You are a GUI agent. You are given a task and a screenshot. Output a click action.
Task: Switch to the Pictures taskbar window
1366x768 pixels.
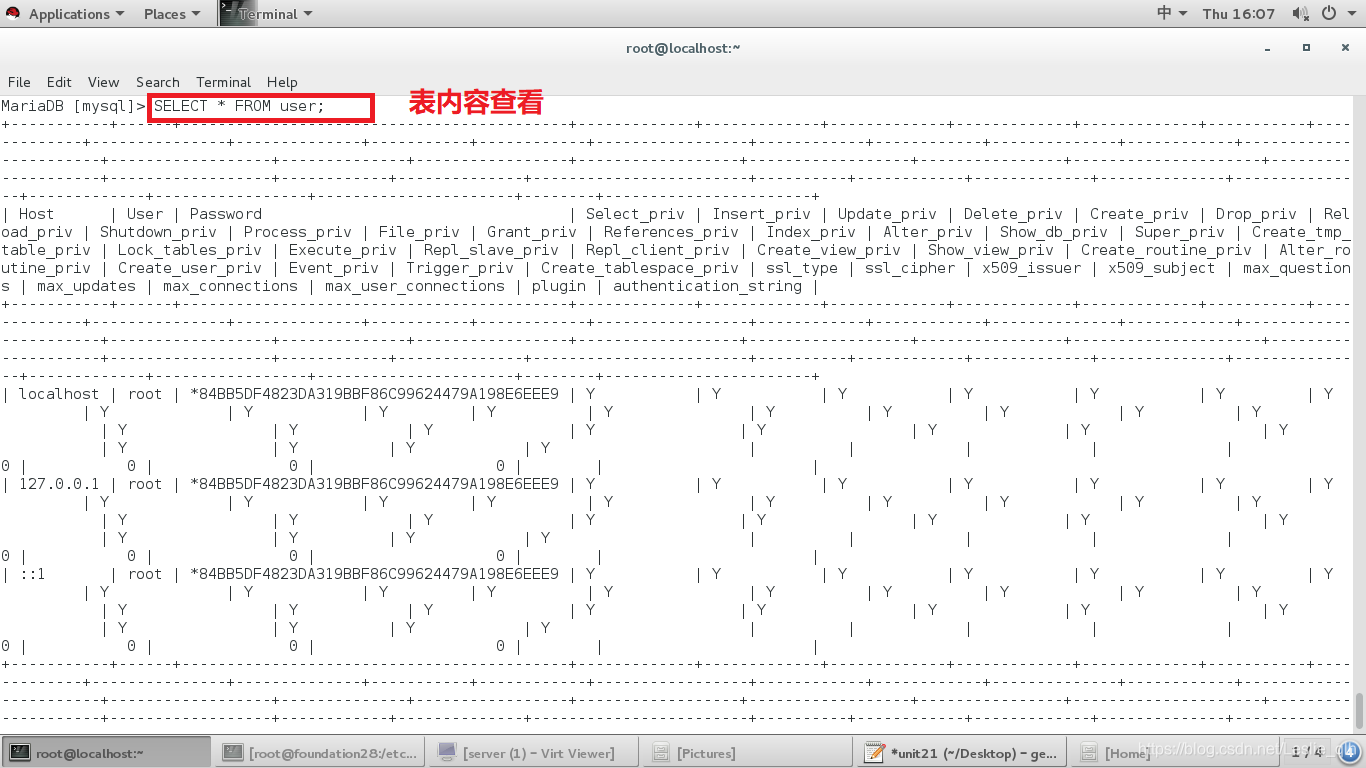click(x=748, y=753)
